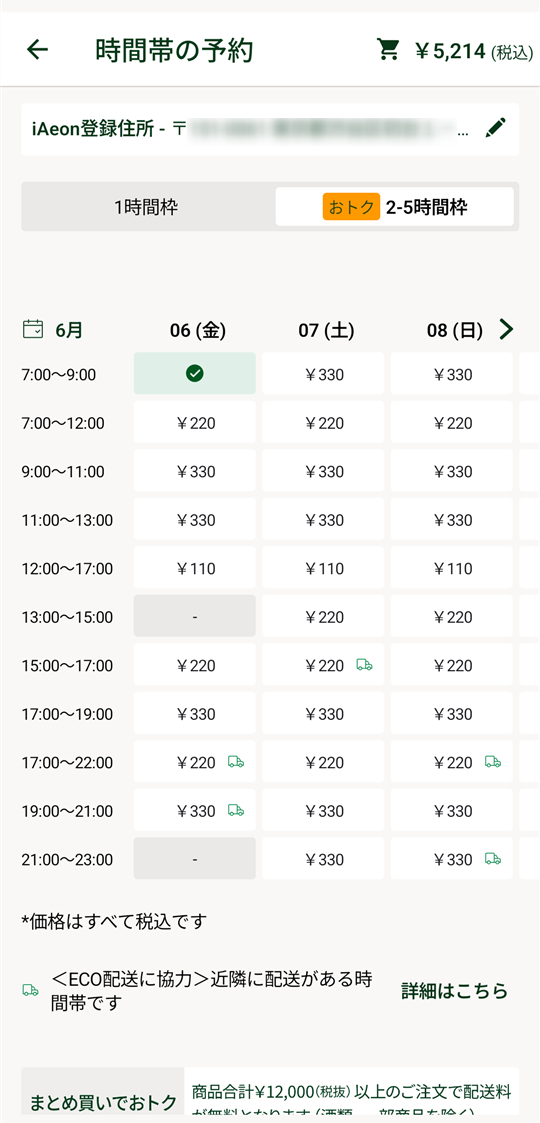Open the 詳細はこちら link
This screenshot has height=1123, width=540.
pos(454,991)
